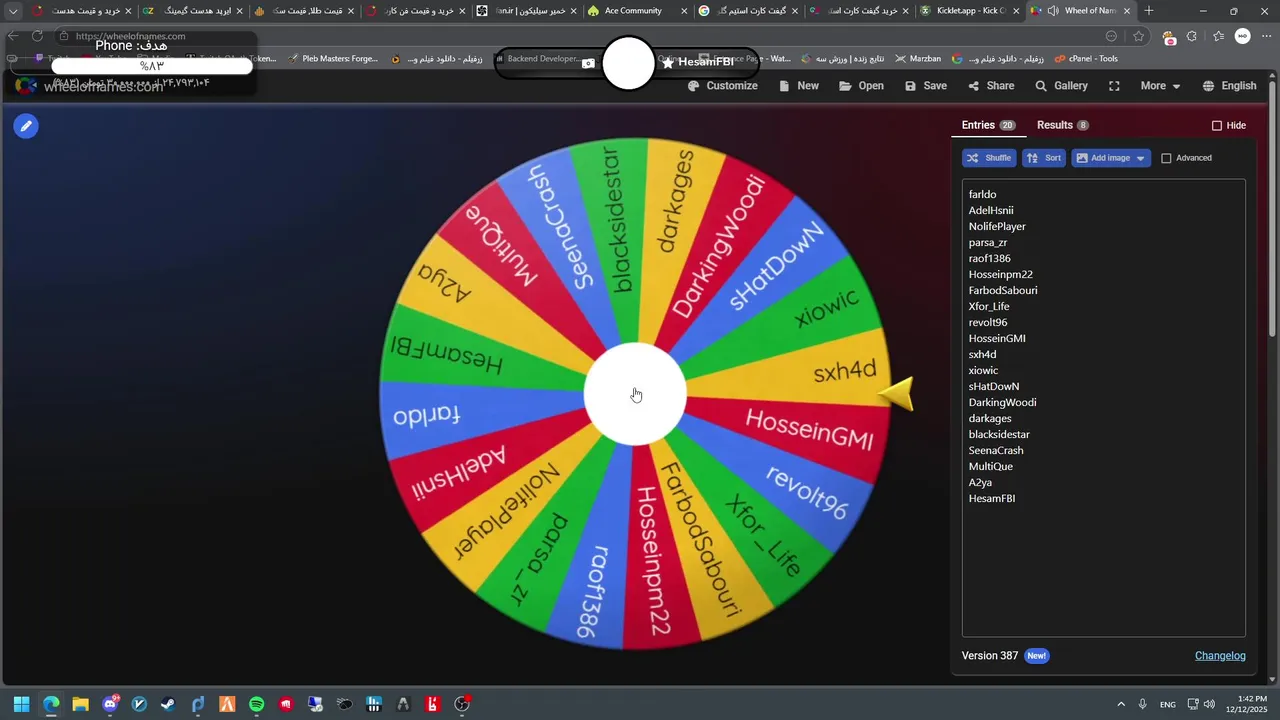Switch to Kicklet.app browser tab
Screen dimensions: 1280x720
pyautogui.click(x=970, y=11)
